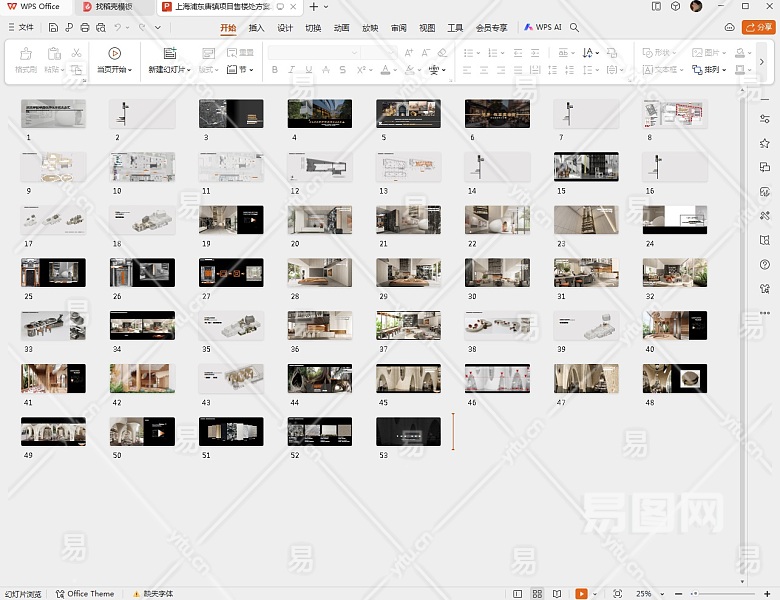Screen dimensions: 780x600
Task: Select slide thumbnail number 53
Action: tap(408, 431)
